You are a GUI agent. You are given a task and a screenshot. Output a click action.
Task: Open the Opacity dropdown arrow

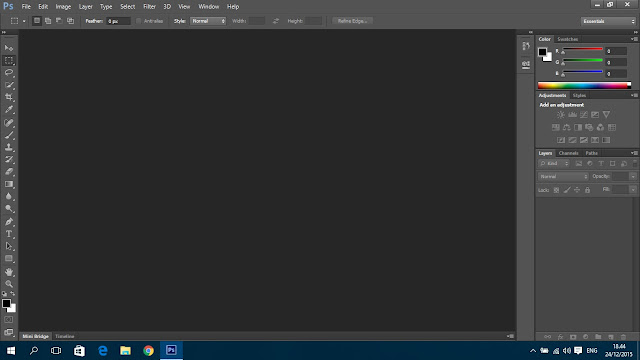click(633, 176)
